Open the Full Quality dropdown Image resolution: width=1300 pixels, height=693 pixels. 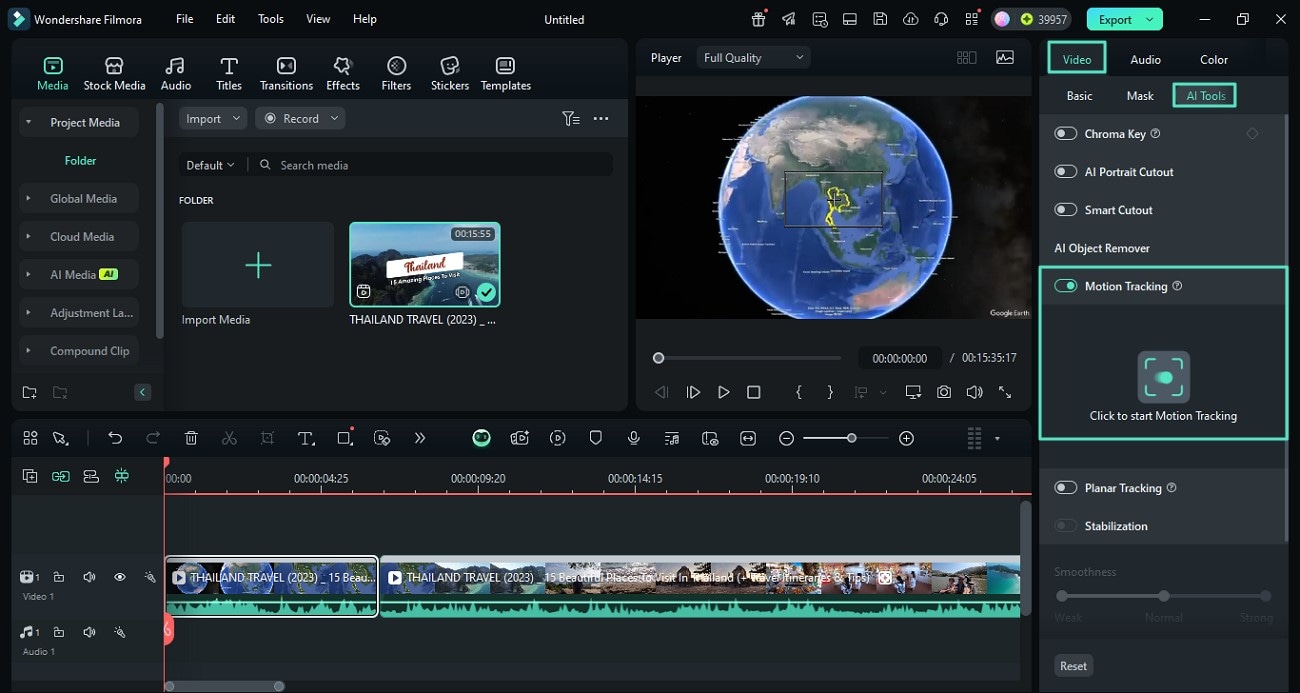[753, 58]
